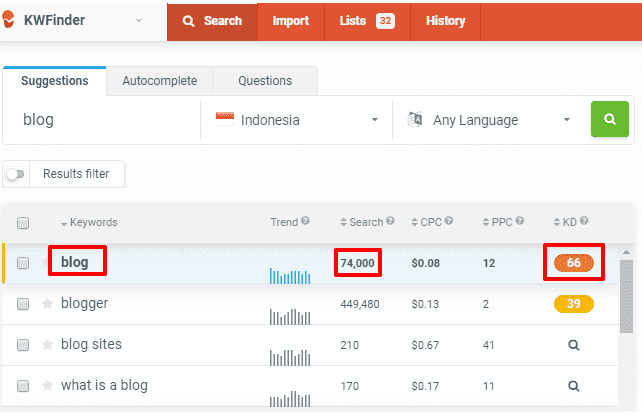Click the KWFinder logo icon

[8, 19]
